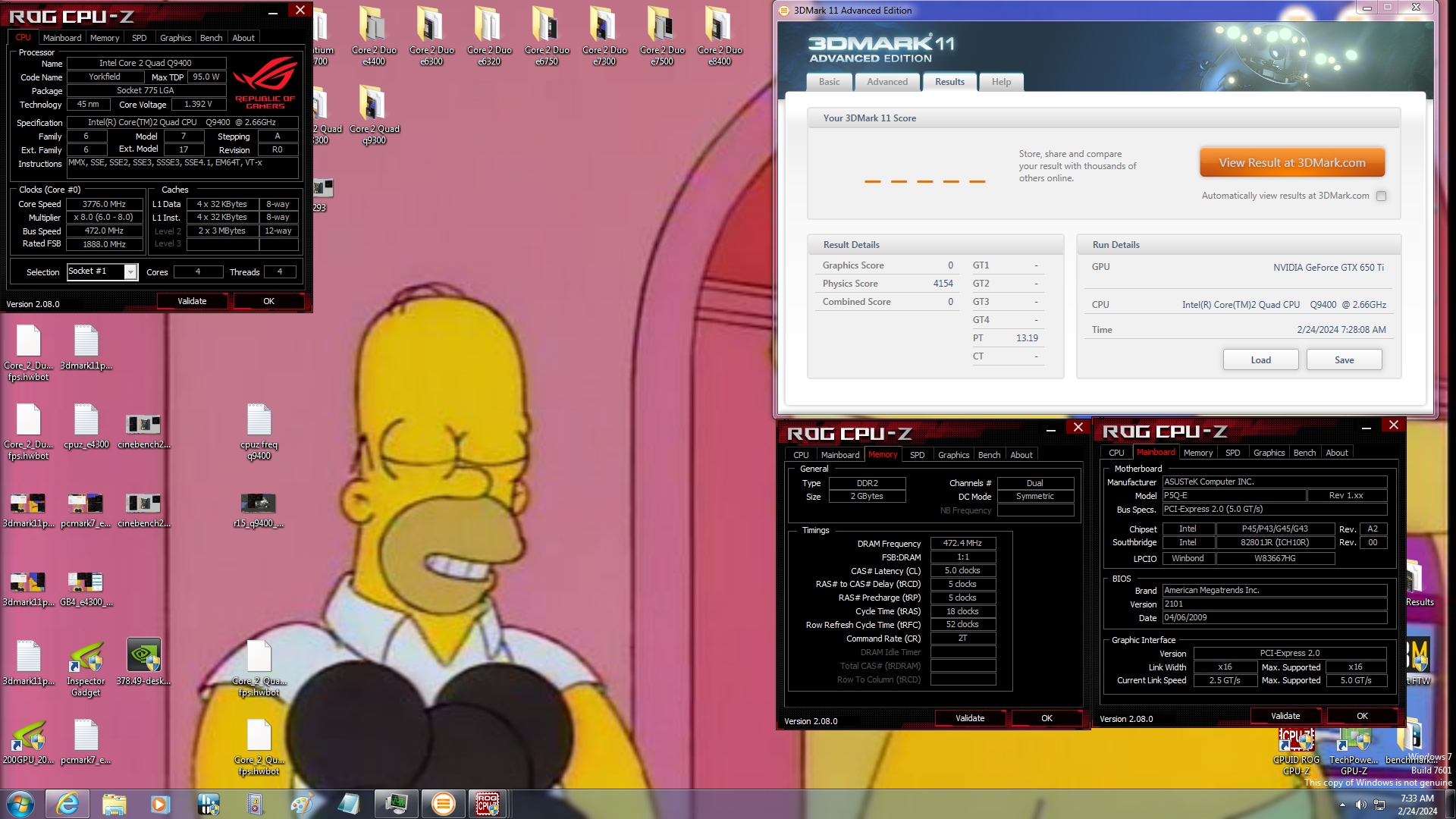Open Notepad from the taskbar

tap(349, 804)
